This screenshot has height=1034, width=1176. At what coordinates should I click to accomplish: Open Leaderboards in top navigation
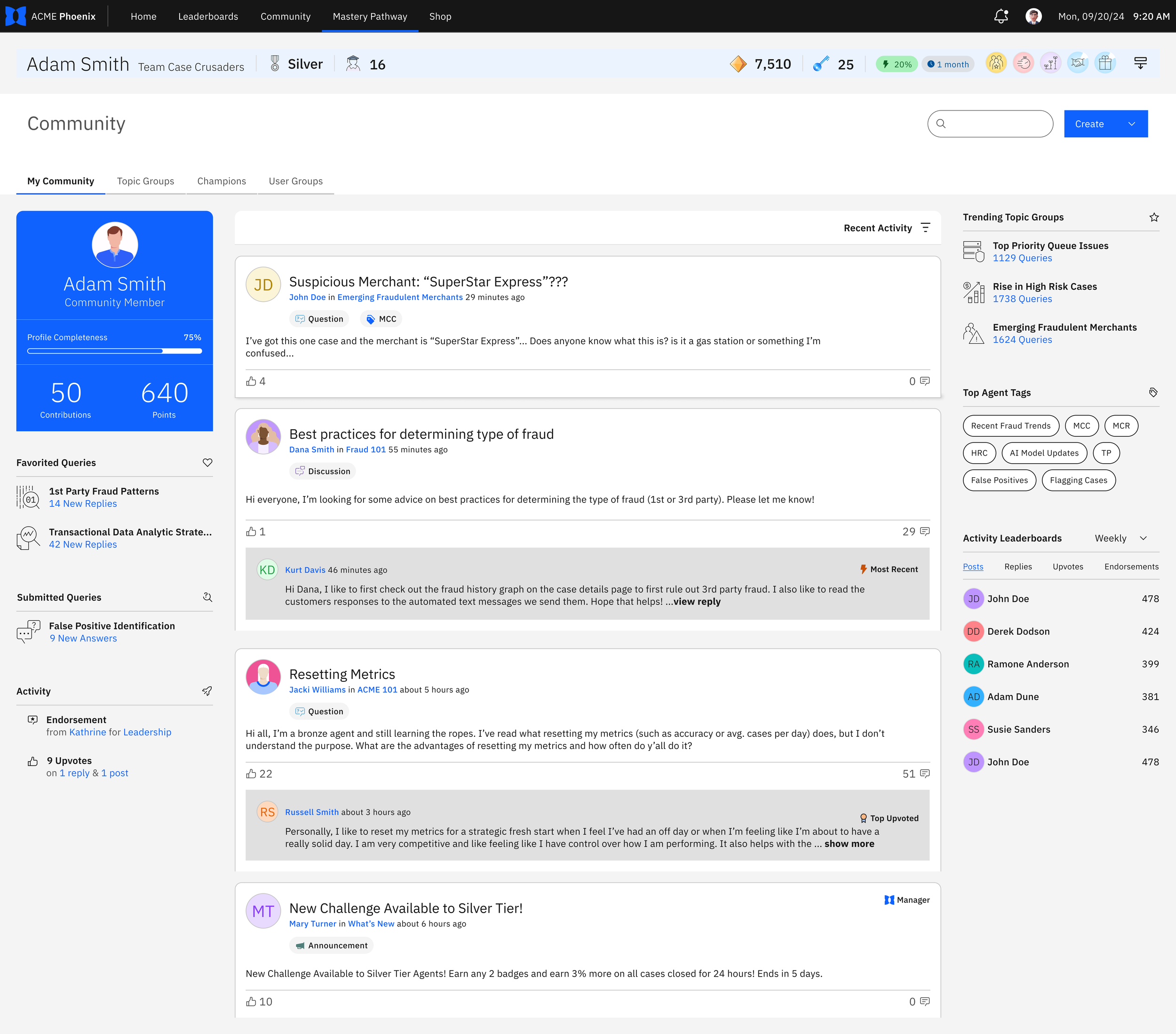coord(208,16)
